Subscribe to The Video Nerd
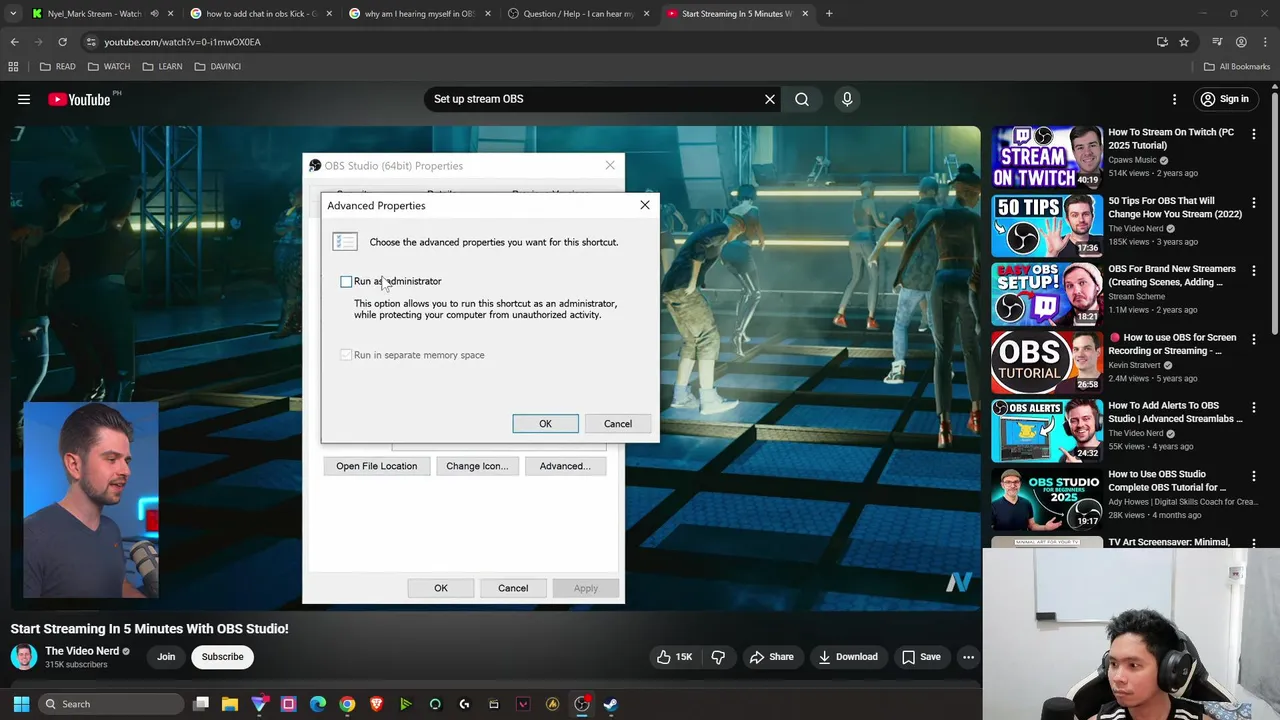Screen dimensions: 1280x720 pyautogui.click(x=222, y=657)
